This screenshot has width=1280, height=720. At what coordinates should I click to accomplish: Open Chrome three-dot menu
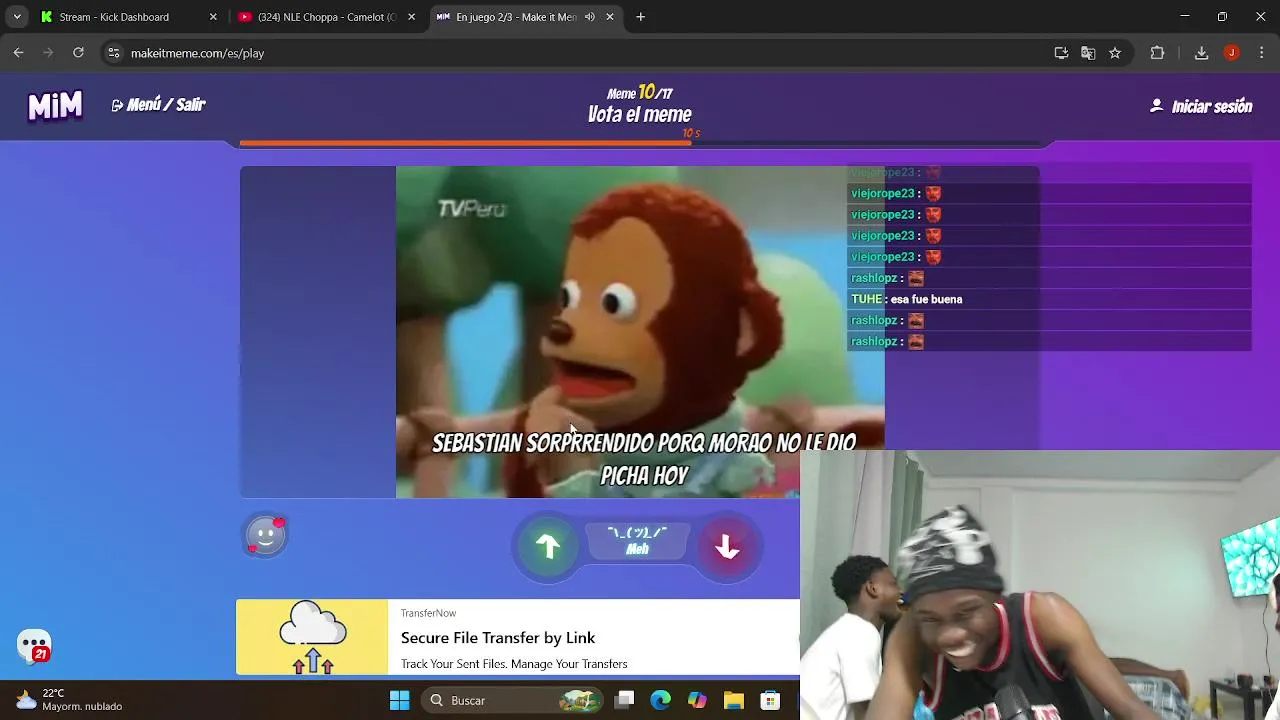pyautogui.click(x=1260, y=53)
